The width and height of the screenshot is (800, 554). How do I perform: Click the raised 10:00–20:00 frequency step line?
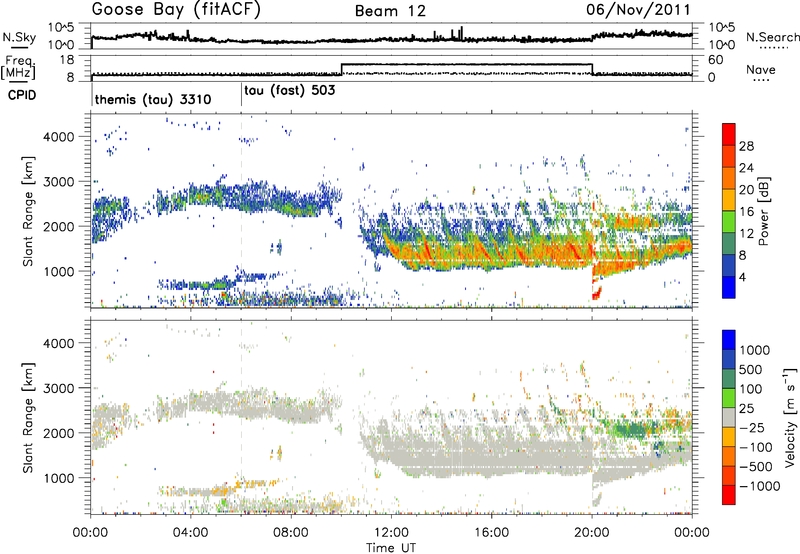pyautogui.click(x=467, y=64)
